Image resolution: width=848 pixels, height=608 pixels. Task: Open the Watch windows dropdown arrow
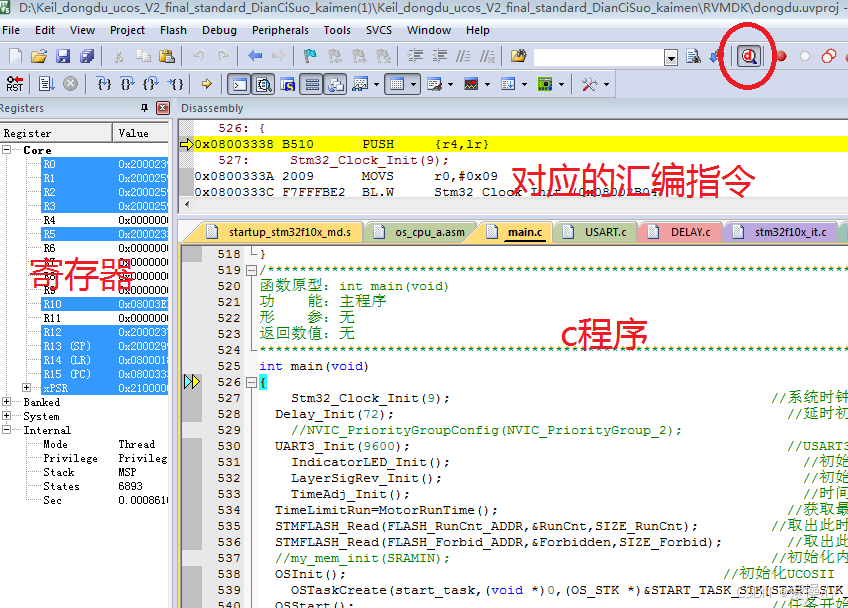(376, 84)
